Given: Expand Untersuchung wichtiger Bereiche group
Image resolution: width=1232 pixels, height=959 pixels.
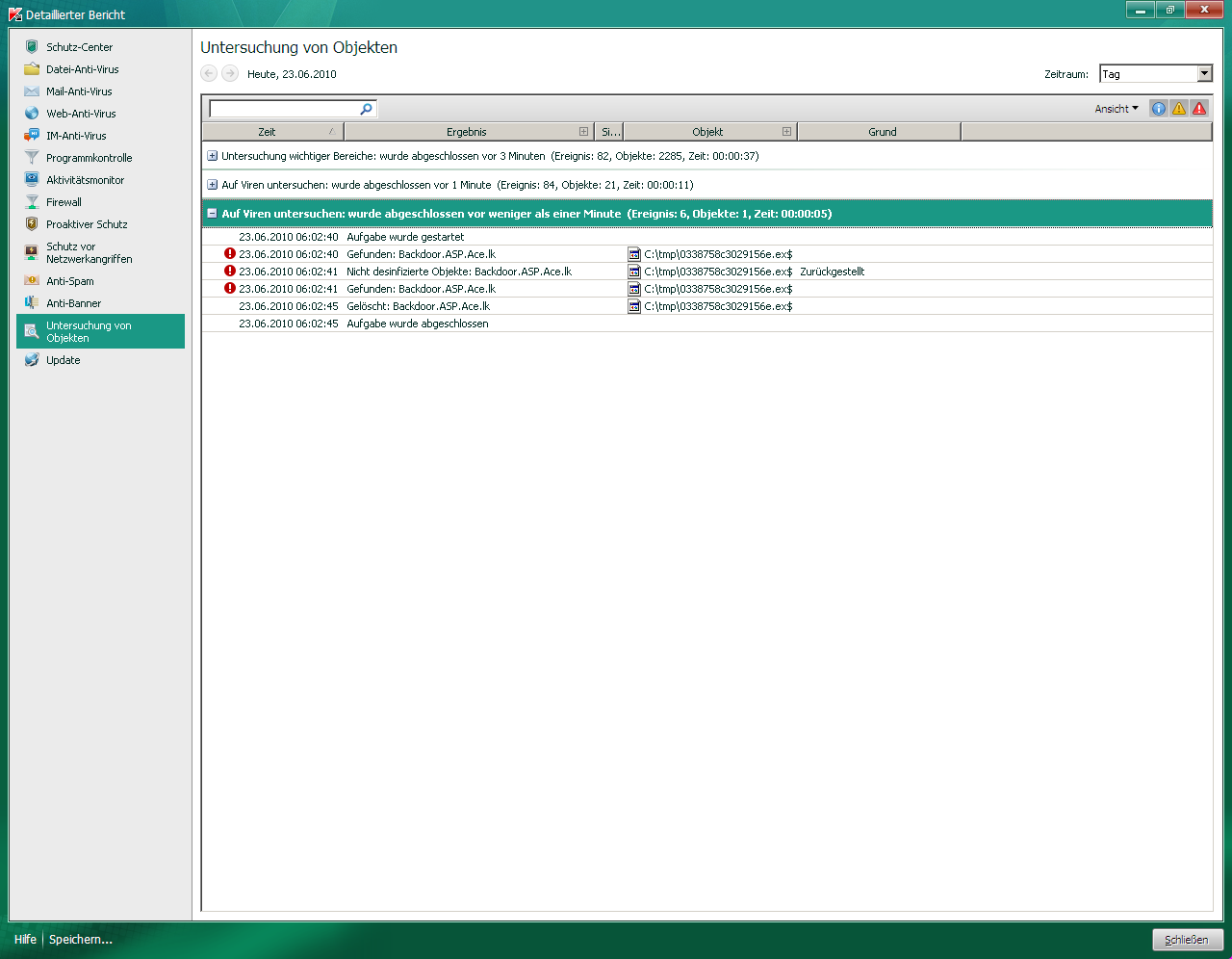Looking at the screenshot, I should (212, 156).
